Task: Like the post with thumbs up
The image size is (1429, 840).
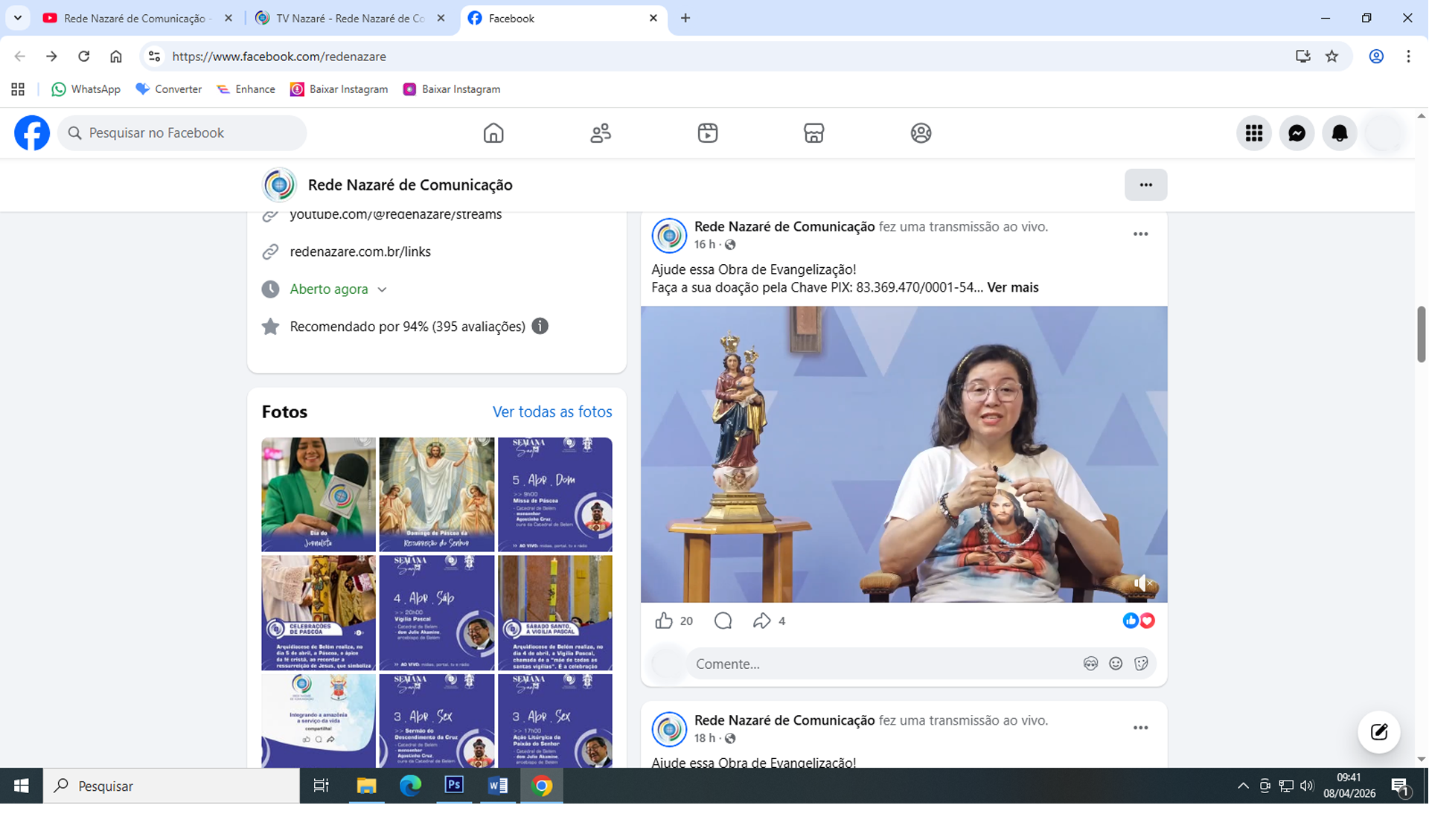Action: click(x=664, y=621)
